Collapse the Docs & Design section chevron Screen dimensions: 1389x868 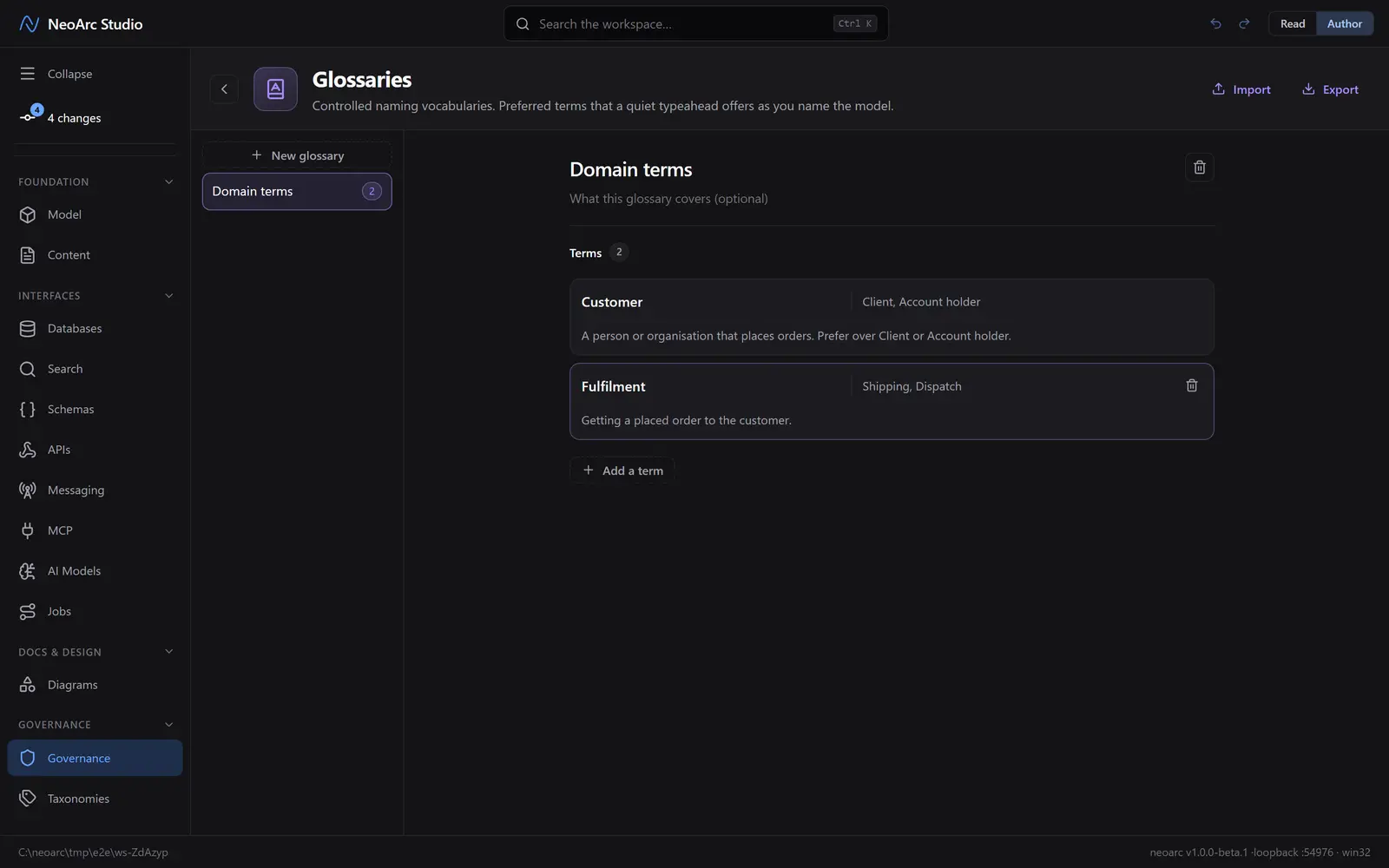168,652
